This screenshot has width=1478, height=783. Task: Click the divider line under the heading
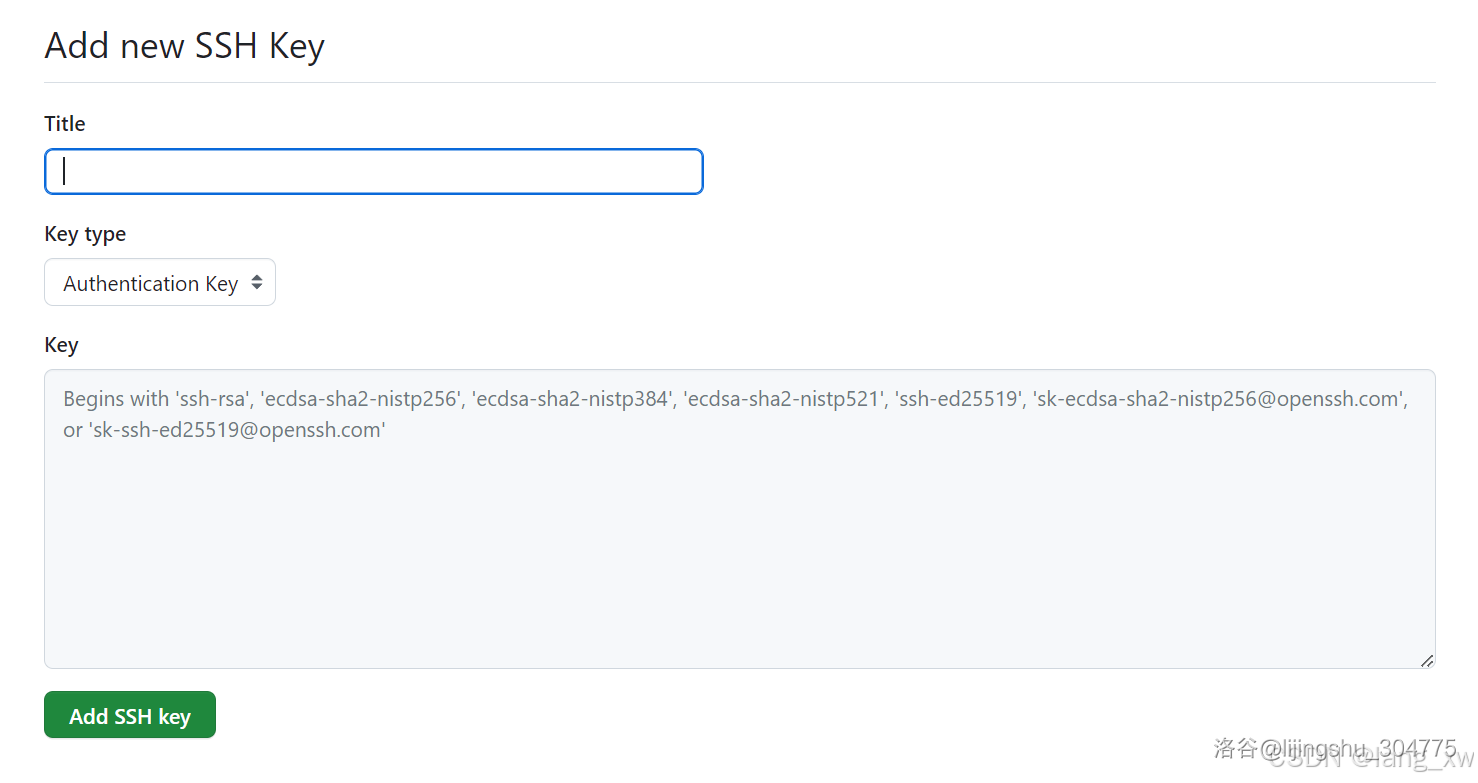point(740,82)
